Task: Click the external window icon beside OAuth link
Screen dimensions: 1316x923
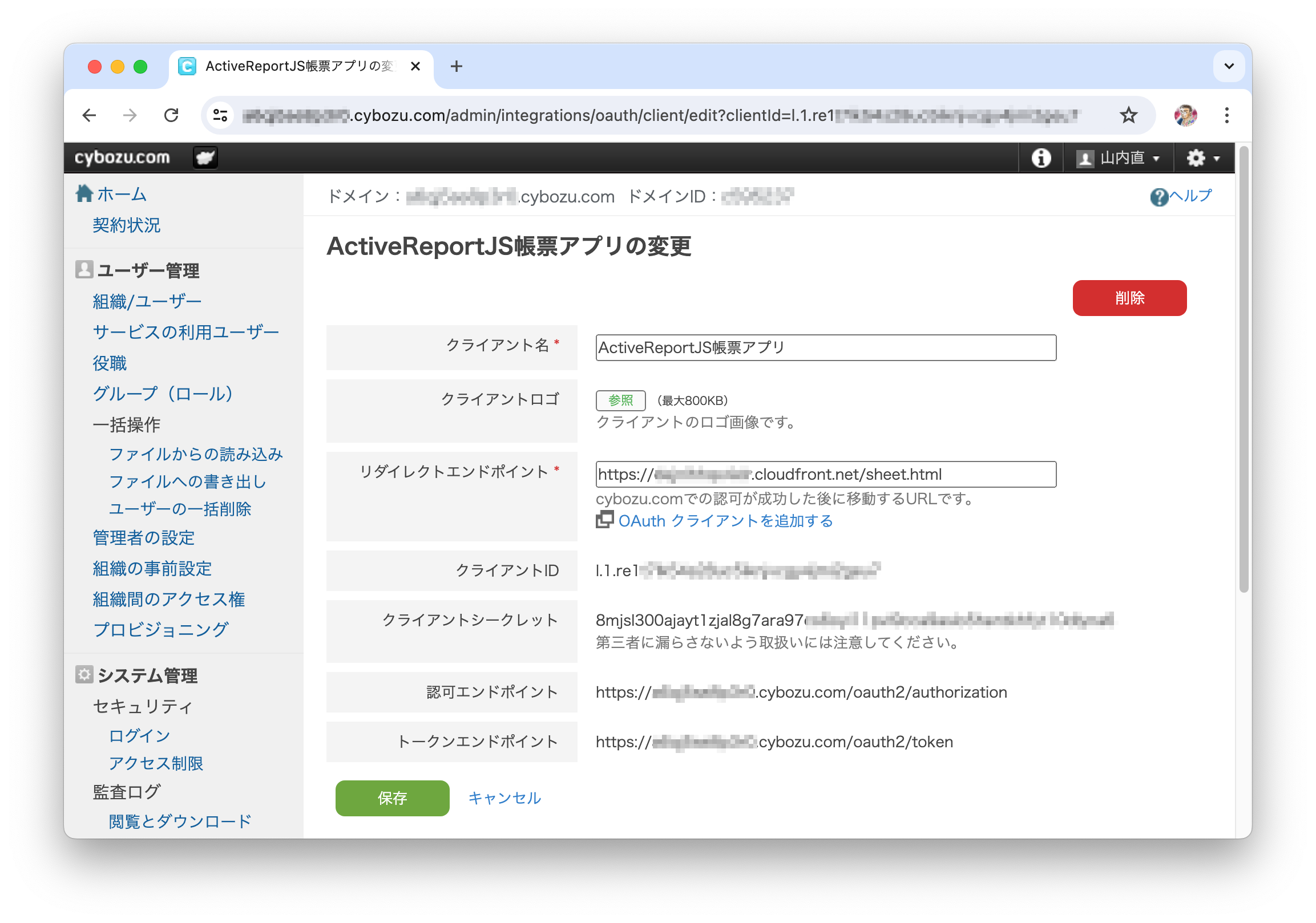Action: coord(604,520)
